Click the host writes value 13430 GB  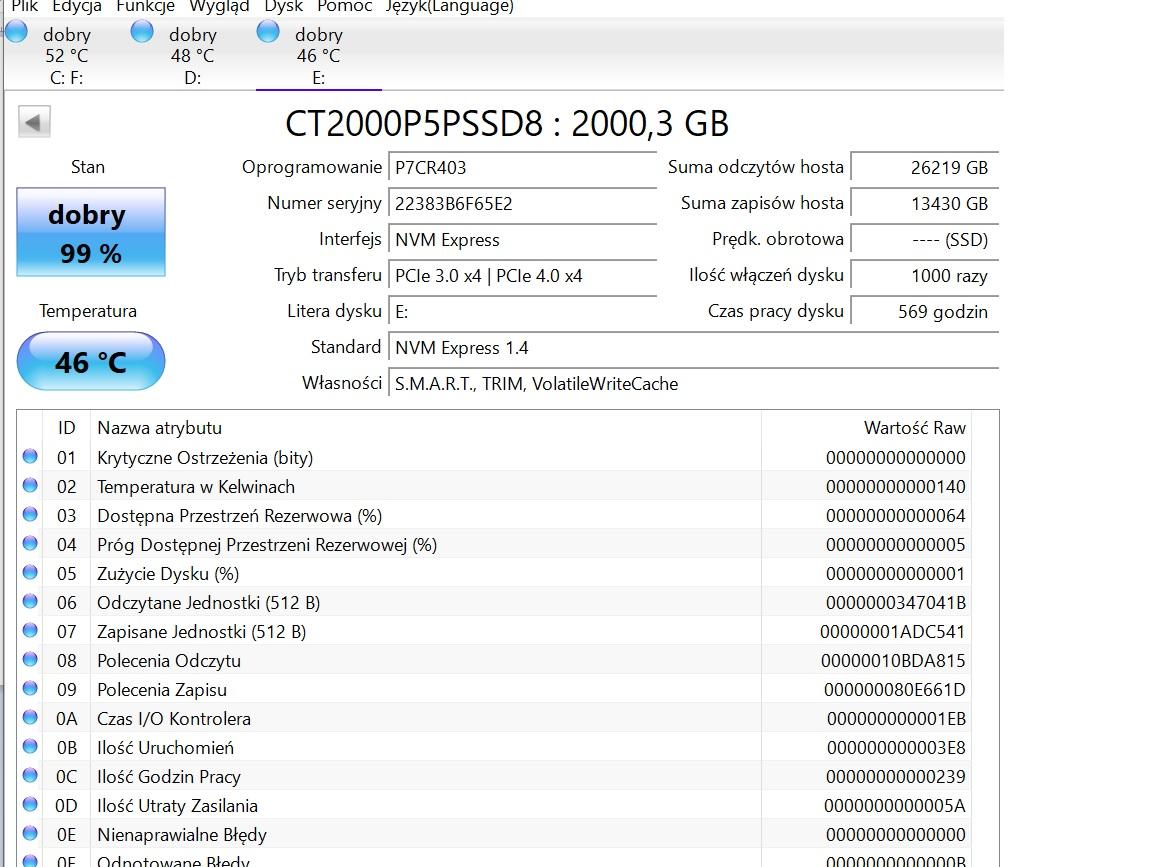pos(924,204)
